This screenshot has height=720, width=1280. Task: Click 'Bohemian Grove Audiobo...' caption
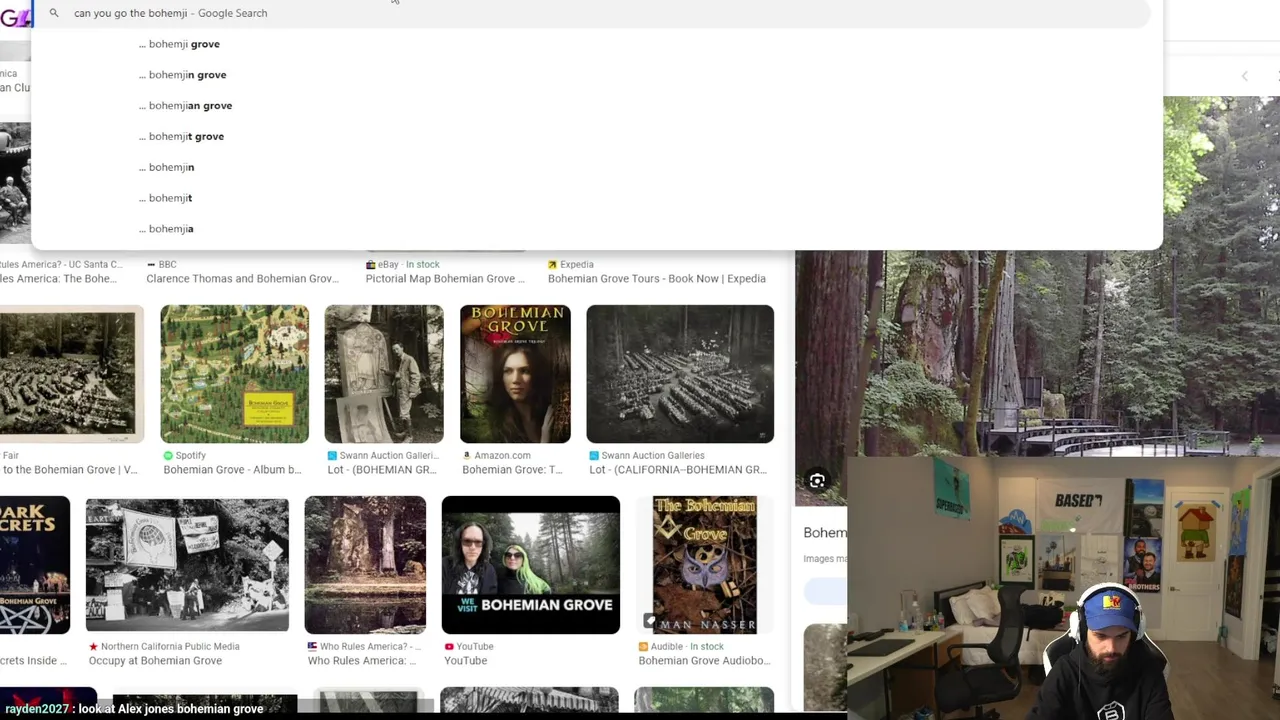(704, 661)
